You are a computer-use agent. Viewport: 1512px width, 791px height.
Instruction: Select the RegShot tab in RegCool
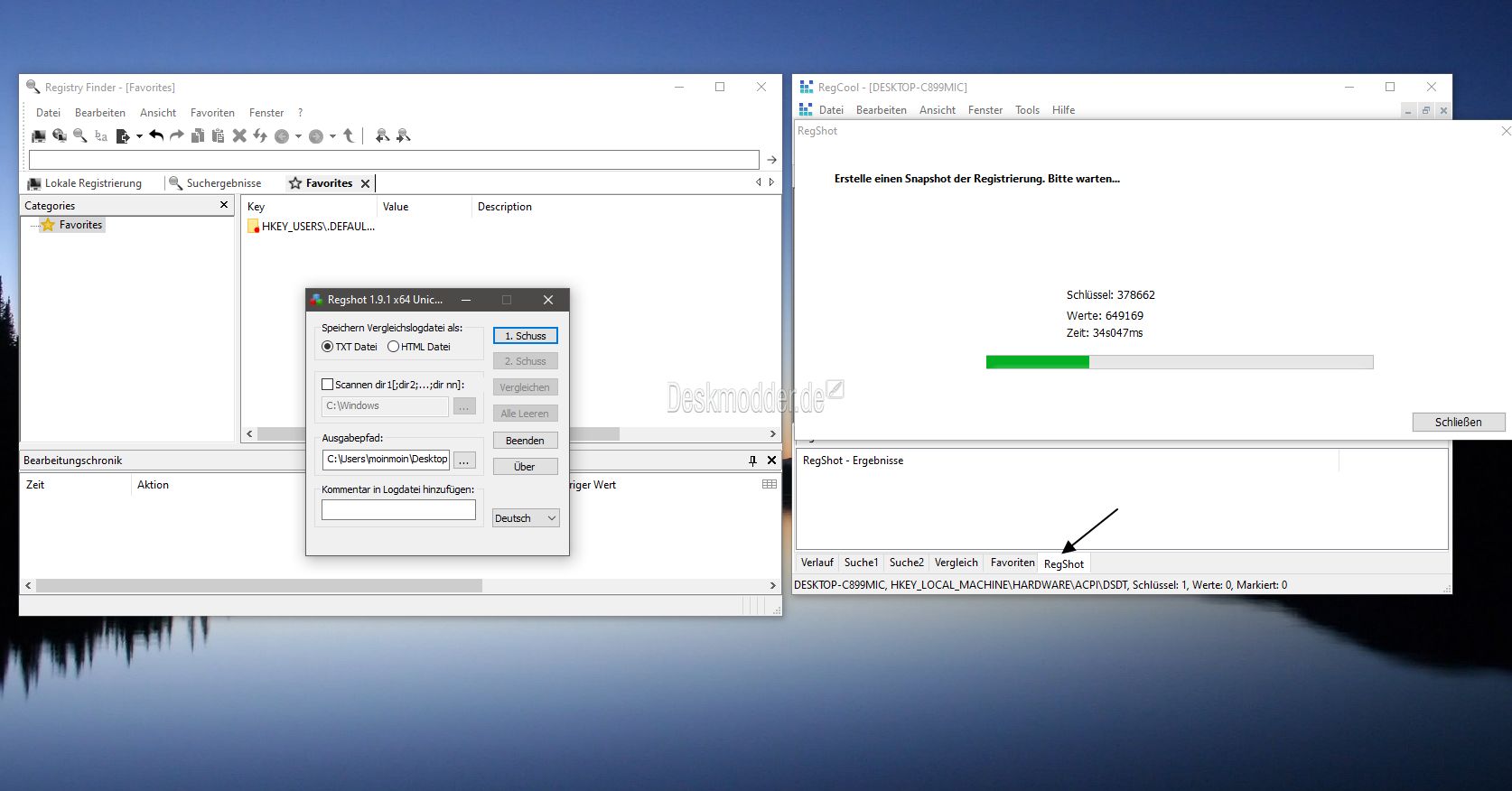[x=1064, y=564]
